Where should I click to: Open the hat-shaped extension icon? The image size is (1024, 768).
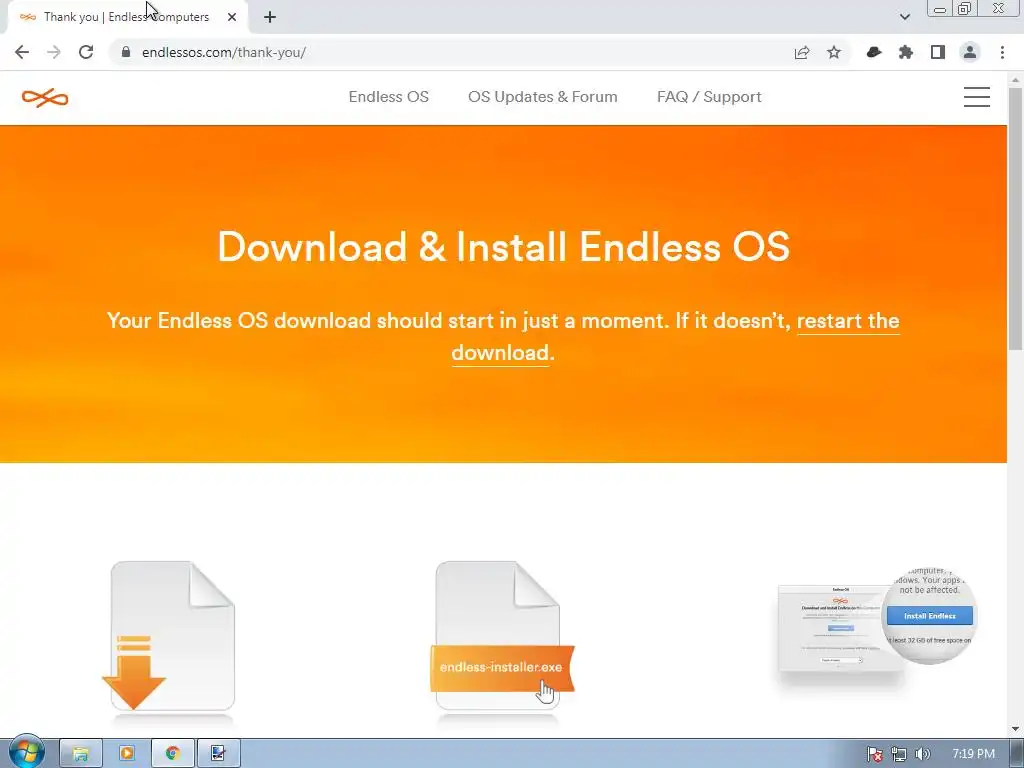point(874,52)
